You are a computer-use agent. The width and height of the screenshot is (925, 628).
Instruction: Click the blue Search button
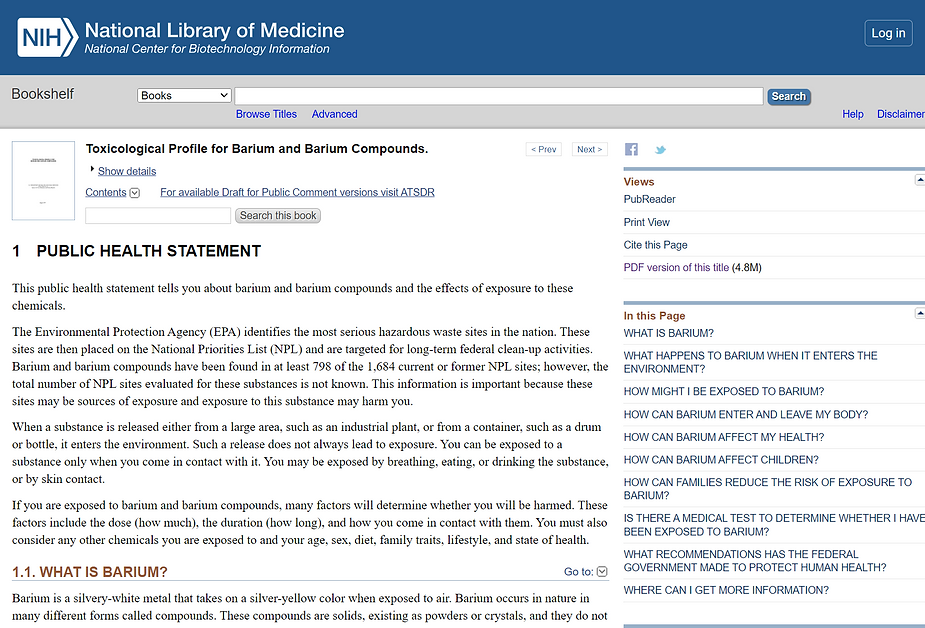788,97
